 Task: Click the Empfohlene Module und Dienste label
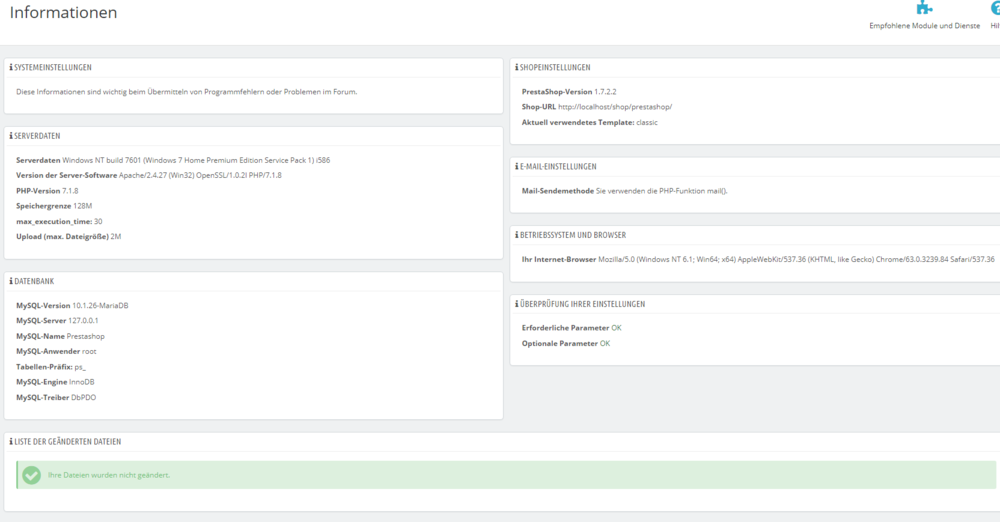(x=924, y=26)
